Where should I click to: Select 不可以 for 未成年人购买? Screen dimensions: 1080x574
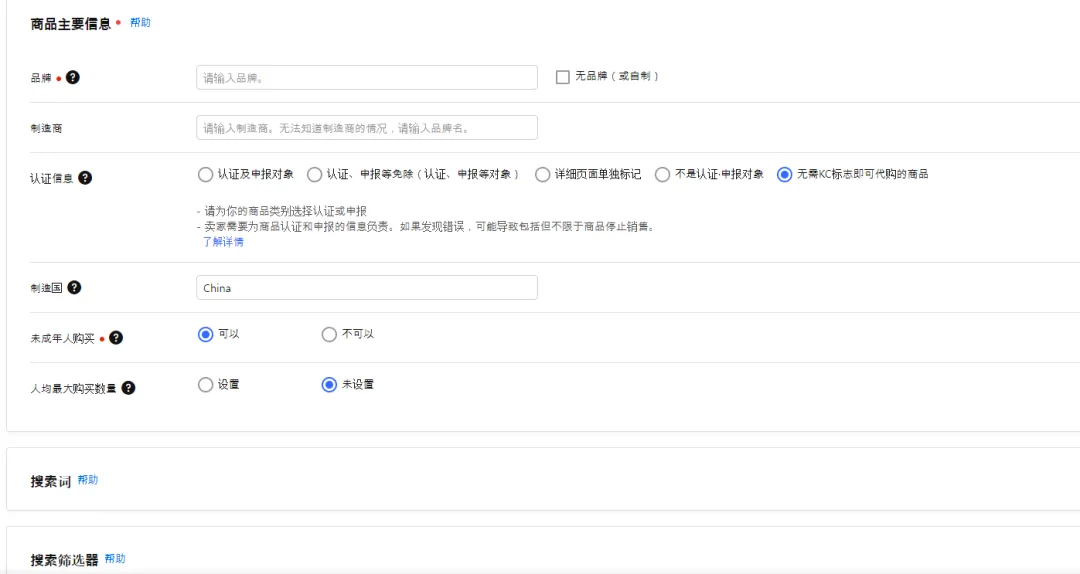329,334
